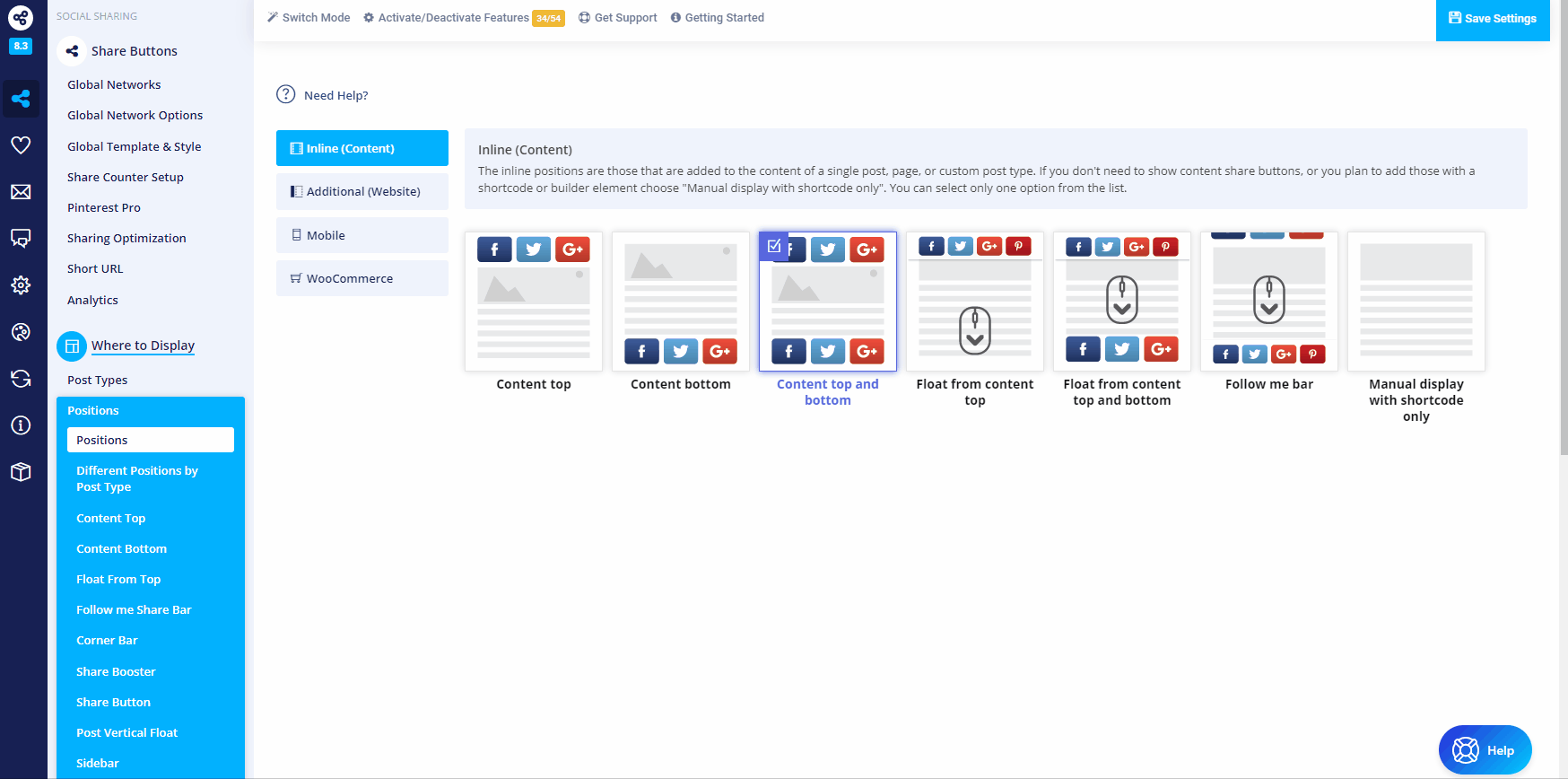Screen dimensions: 1568x779
Task: Expand the Share Buttons menu section
Action: (134, 51)
